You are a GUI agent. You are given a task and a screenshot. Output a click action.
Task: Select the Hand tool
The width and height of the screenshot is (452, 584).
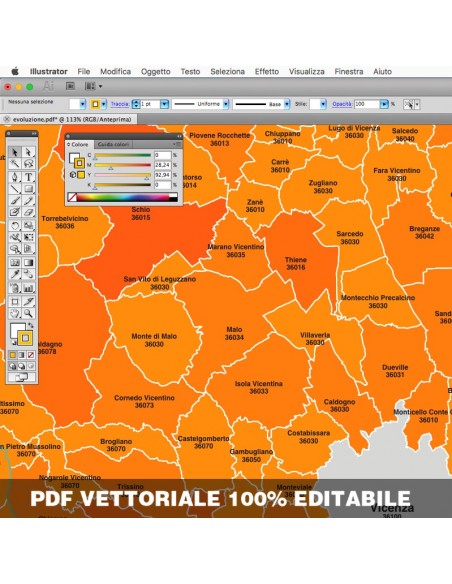point(15,313)
